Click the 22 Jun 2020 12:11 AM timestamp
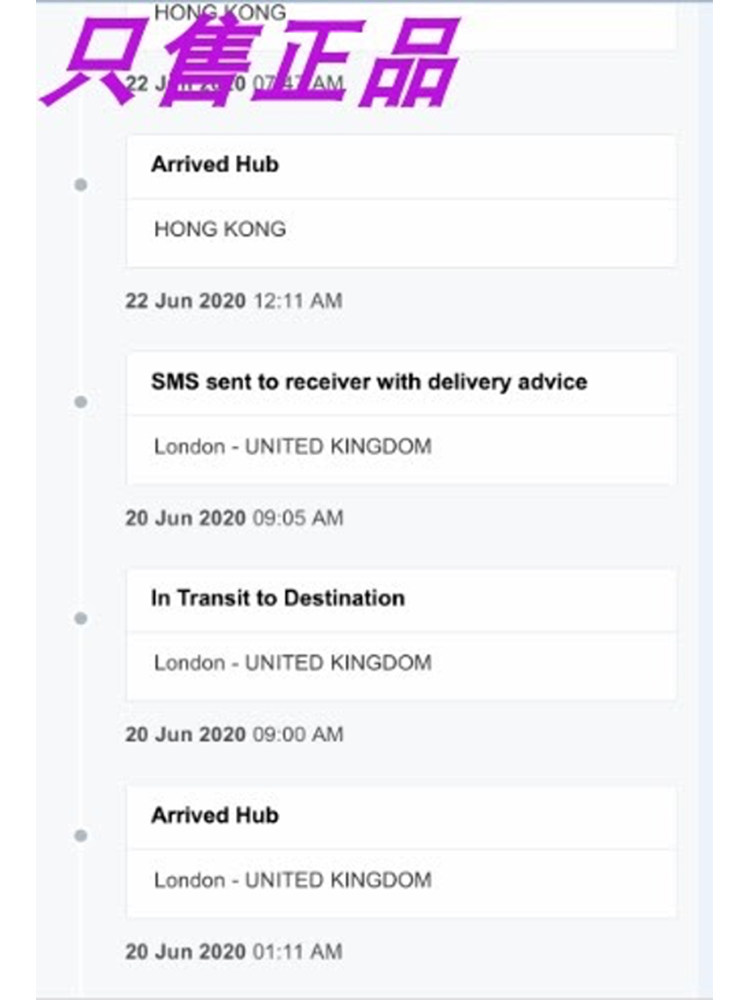750x1000 pixels. (x=233, y=300)
